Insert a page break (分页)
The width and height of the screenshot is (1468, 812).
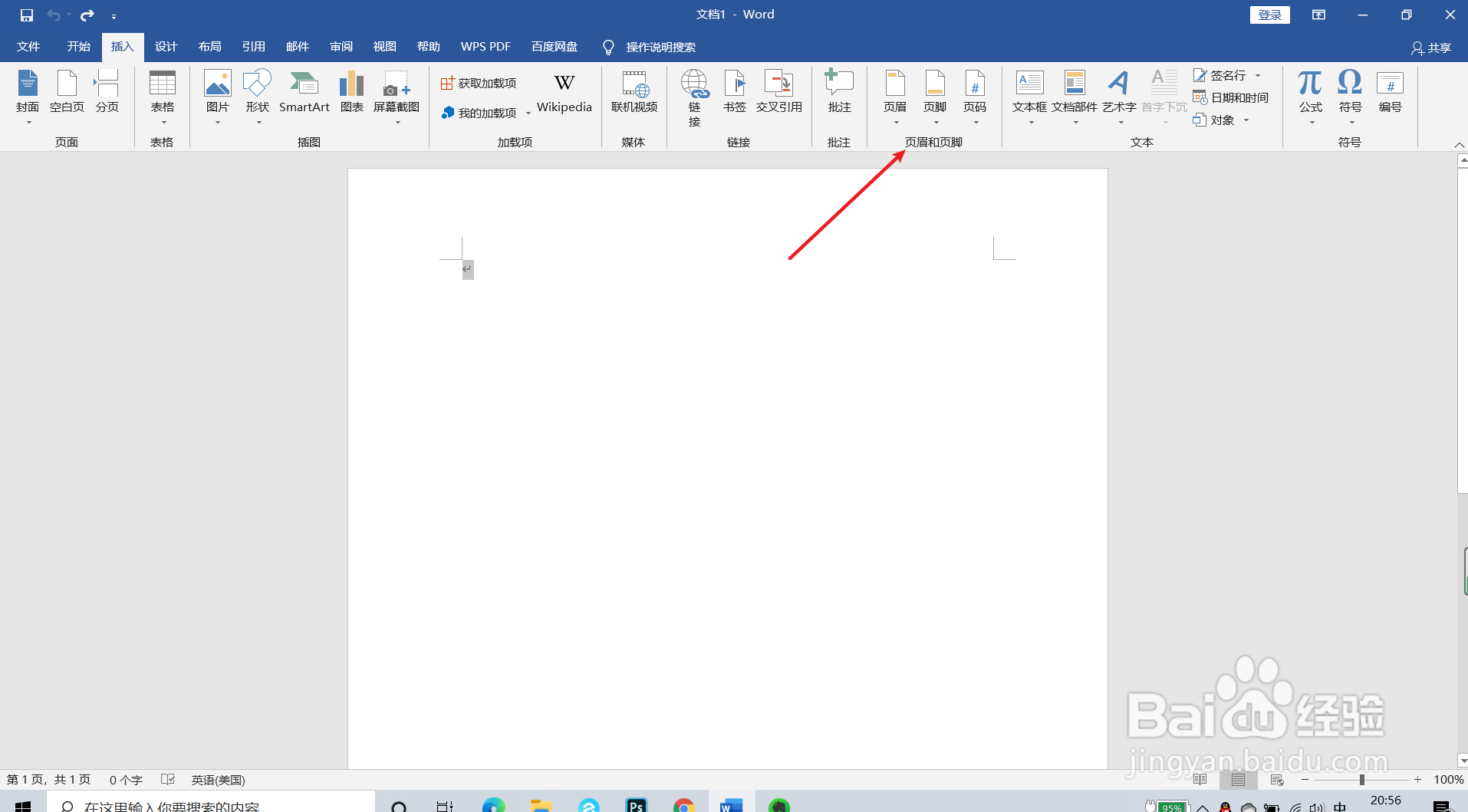coord(107,92)
